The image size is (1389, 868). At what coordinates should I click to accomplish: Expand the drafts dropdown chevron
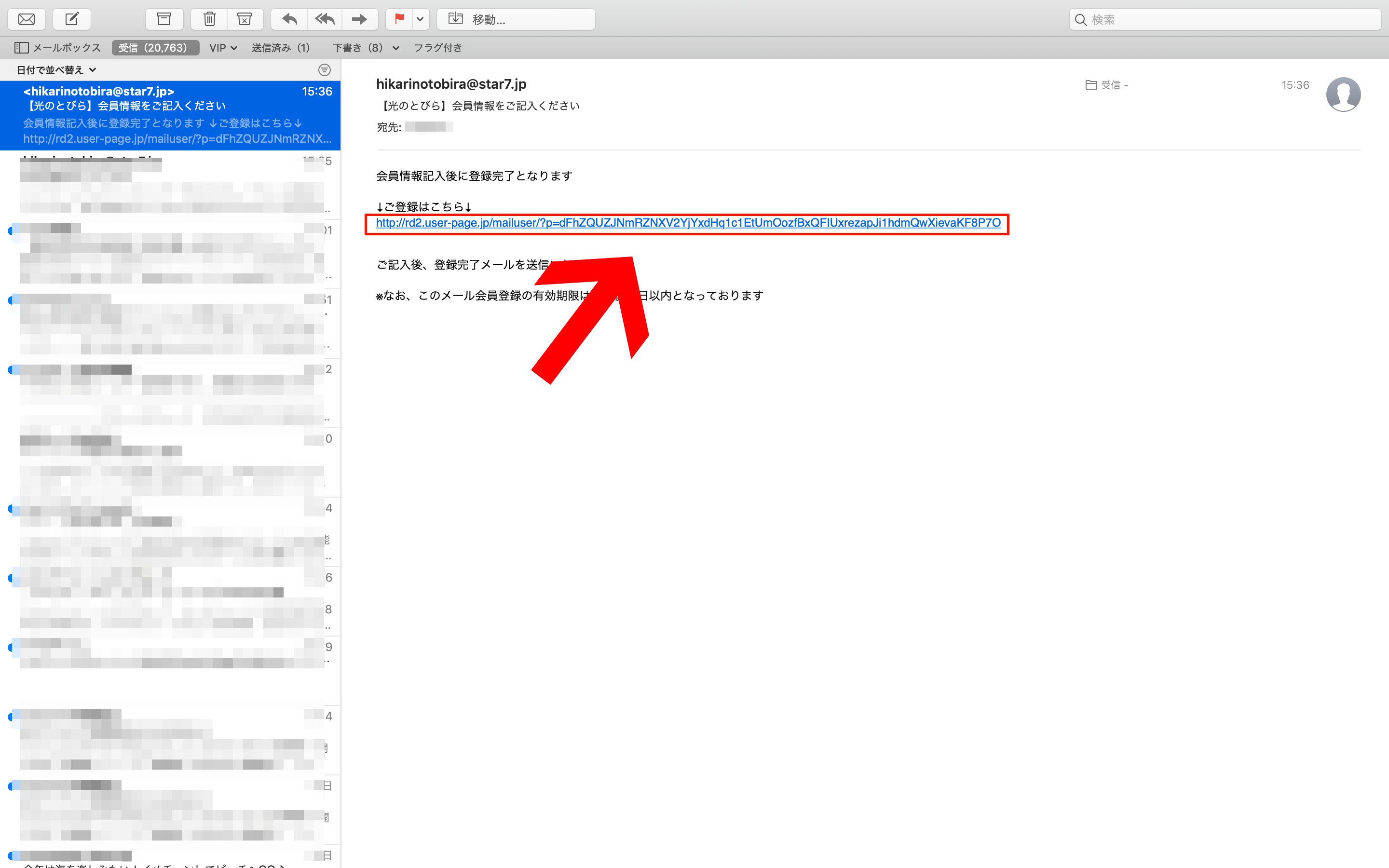(395, 48)
